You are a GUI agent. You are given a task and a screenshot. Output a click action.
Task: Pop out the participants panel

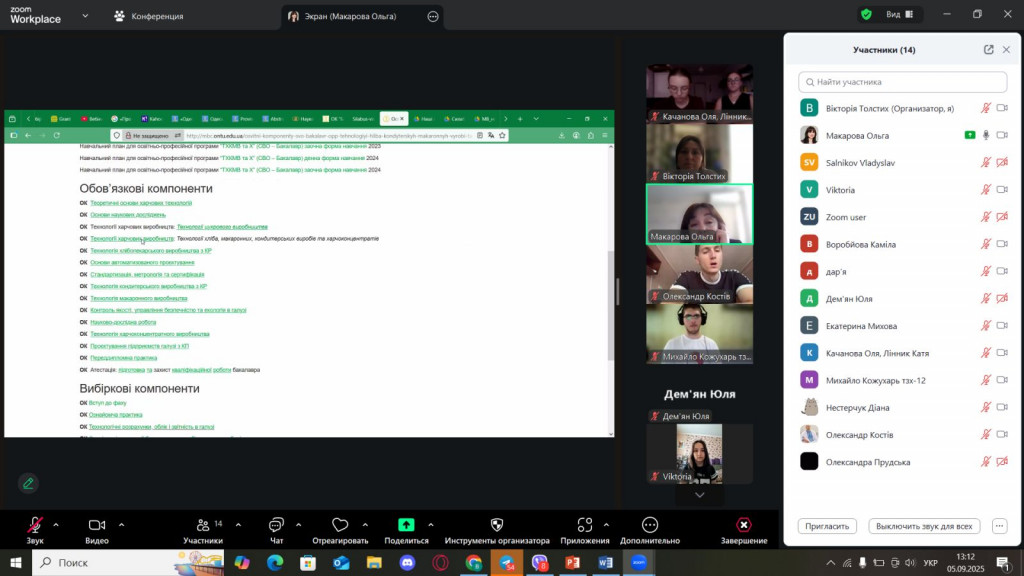coord(989,49)
